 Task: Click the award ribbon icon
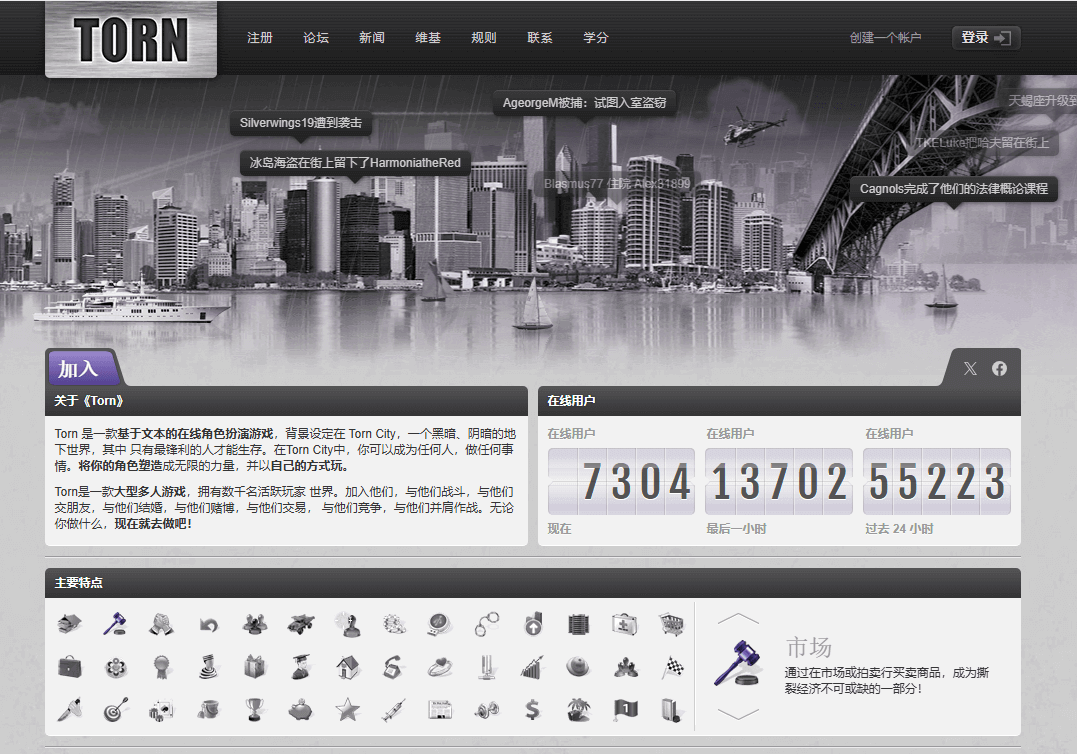[x=161, y=667]
